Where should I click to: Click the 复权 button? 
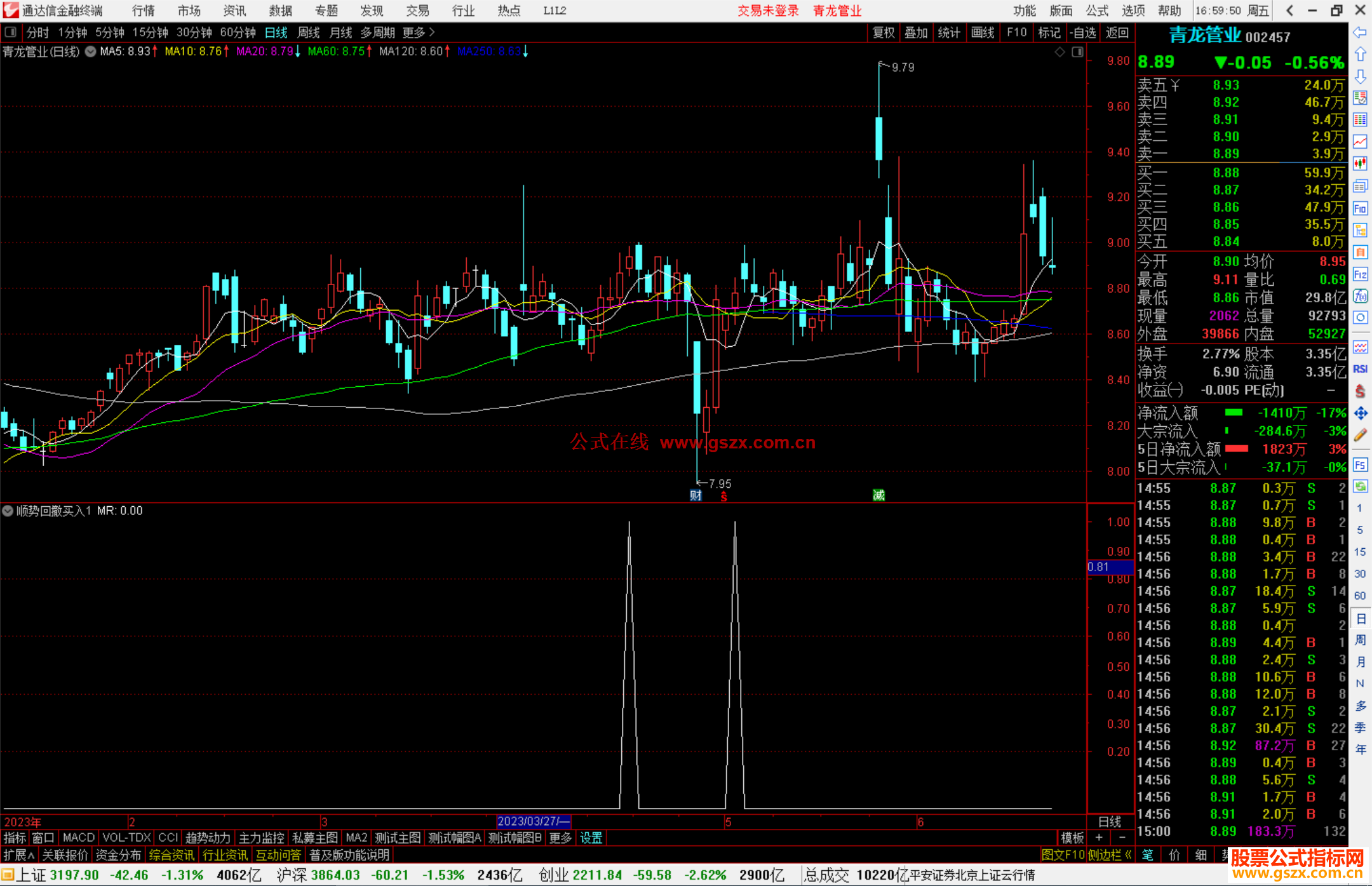coord(884,32)
